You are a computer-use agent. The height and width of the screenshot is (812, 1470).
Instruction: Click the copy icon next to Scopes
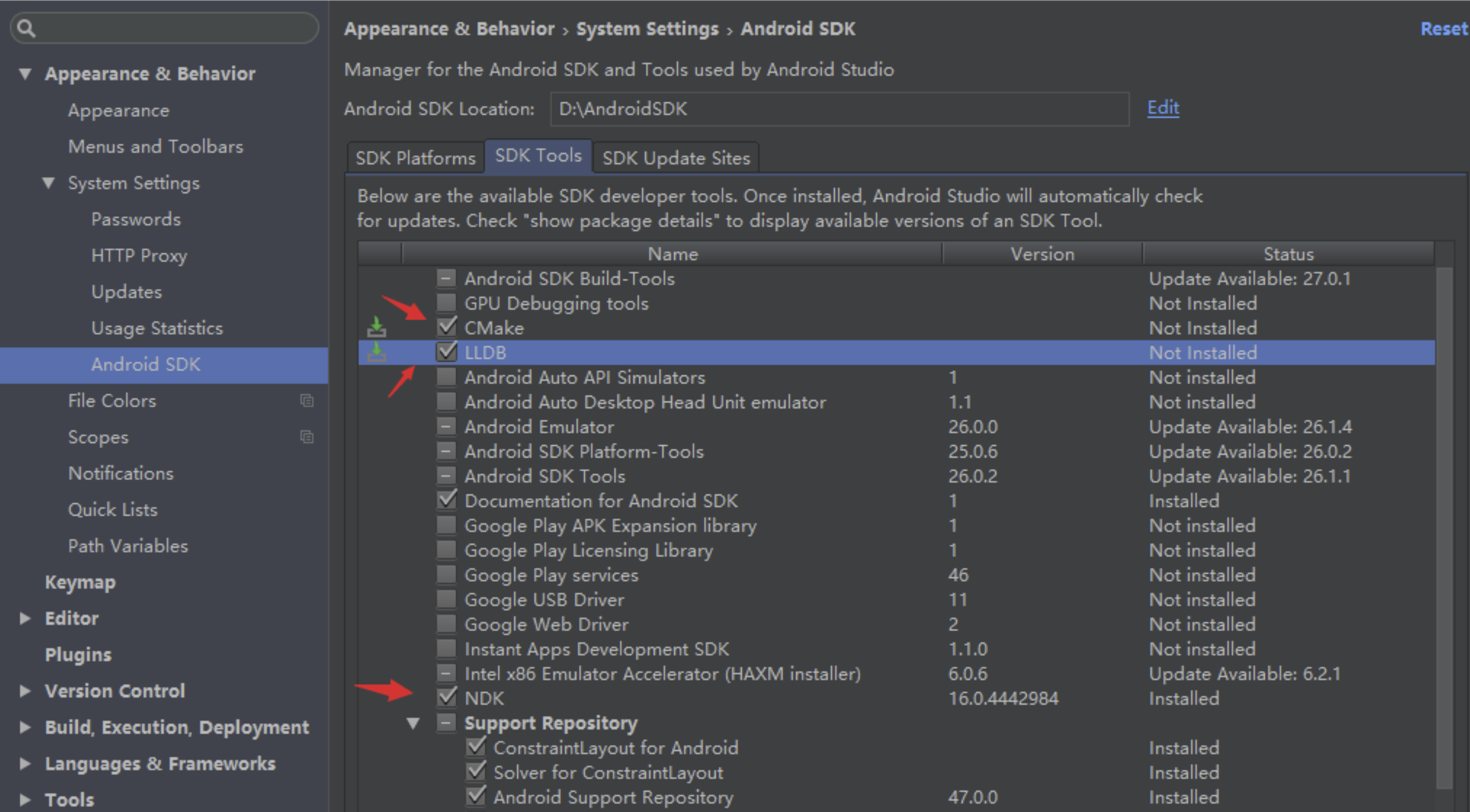(307, 437)
